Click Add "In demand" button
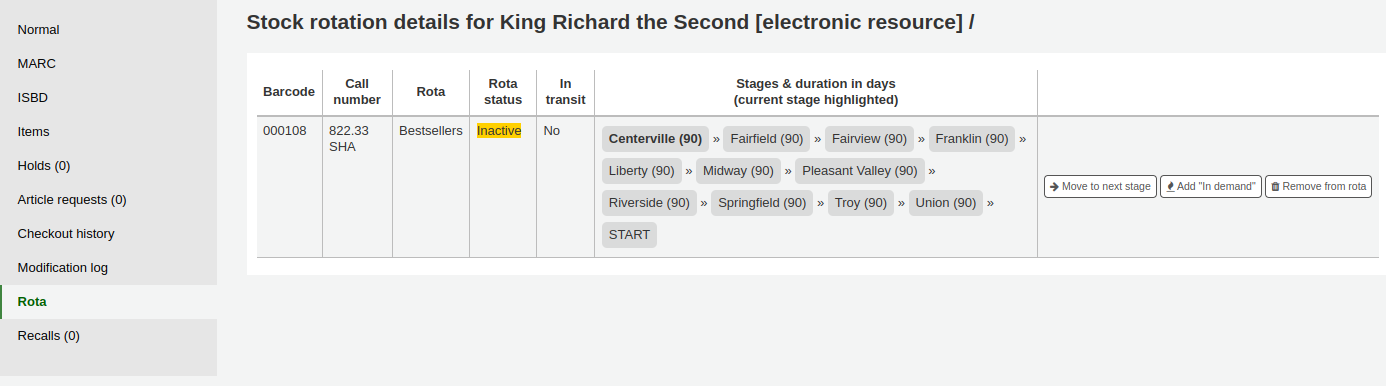The height and width of the screenshot is (386, 1386). click(1211, 187)
